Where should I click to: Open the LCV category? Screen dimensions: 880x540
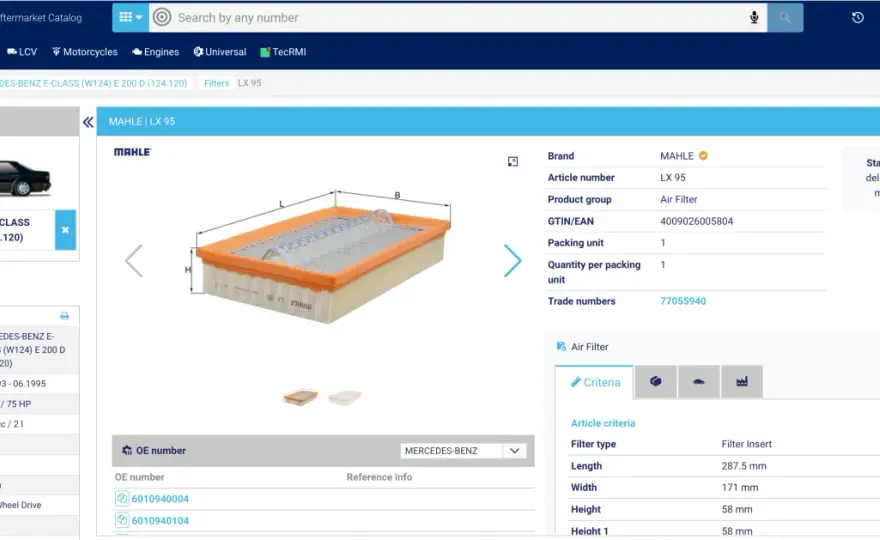click(x=22, y=52)
